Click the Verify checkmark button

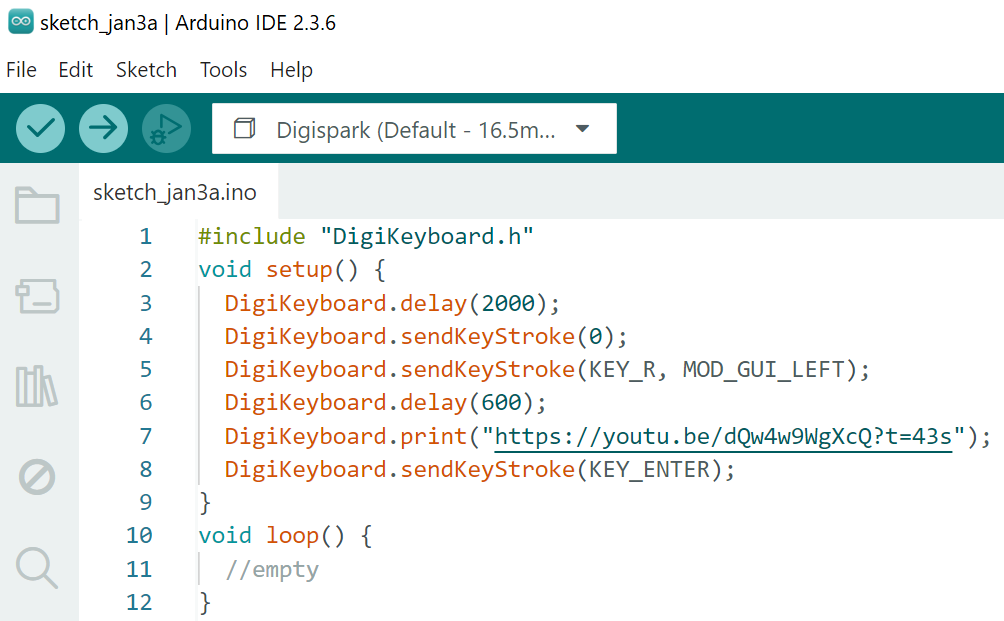[x=41, y=128]
